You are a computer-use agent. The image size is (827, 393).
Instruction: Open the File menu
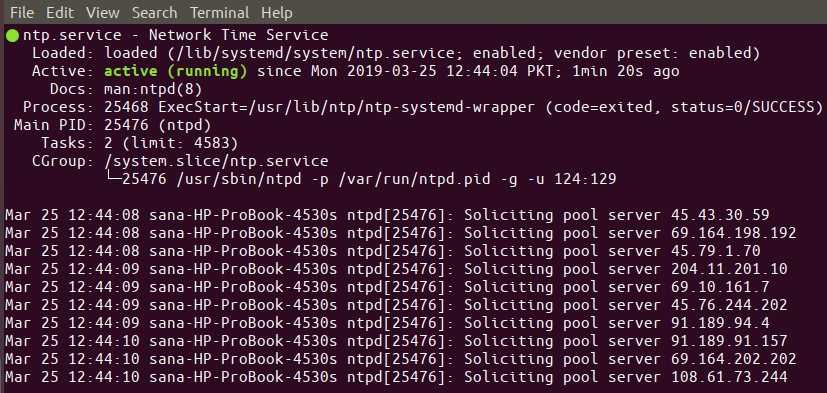22,12
